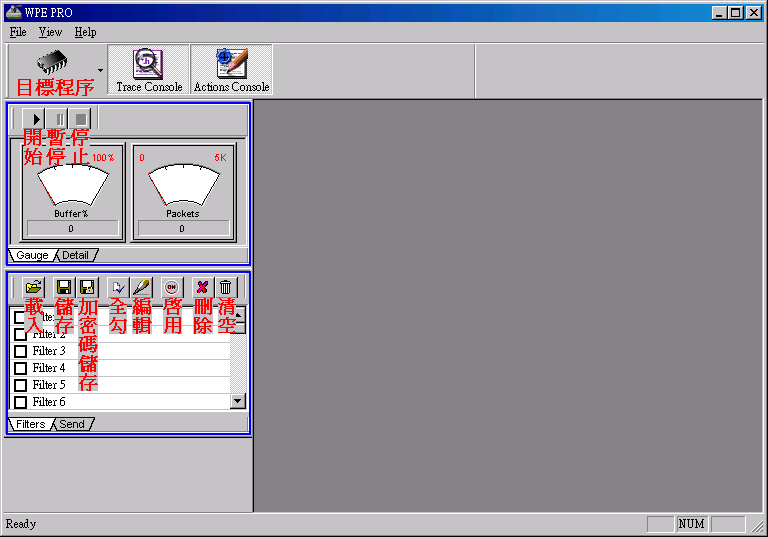Click the Ready status text
The height and width of the screenshot is (537, 768).
tap(21, 524)
